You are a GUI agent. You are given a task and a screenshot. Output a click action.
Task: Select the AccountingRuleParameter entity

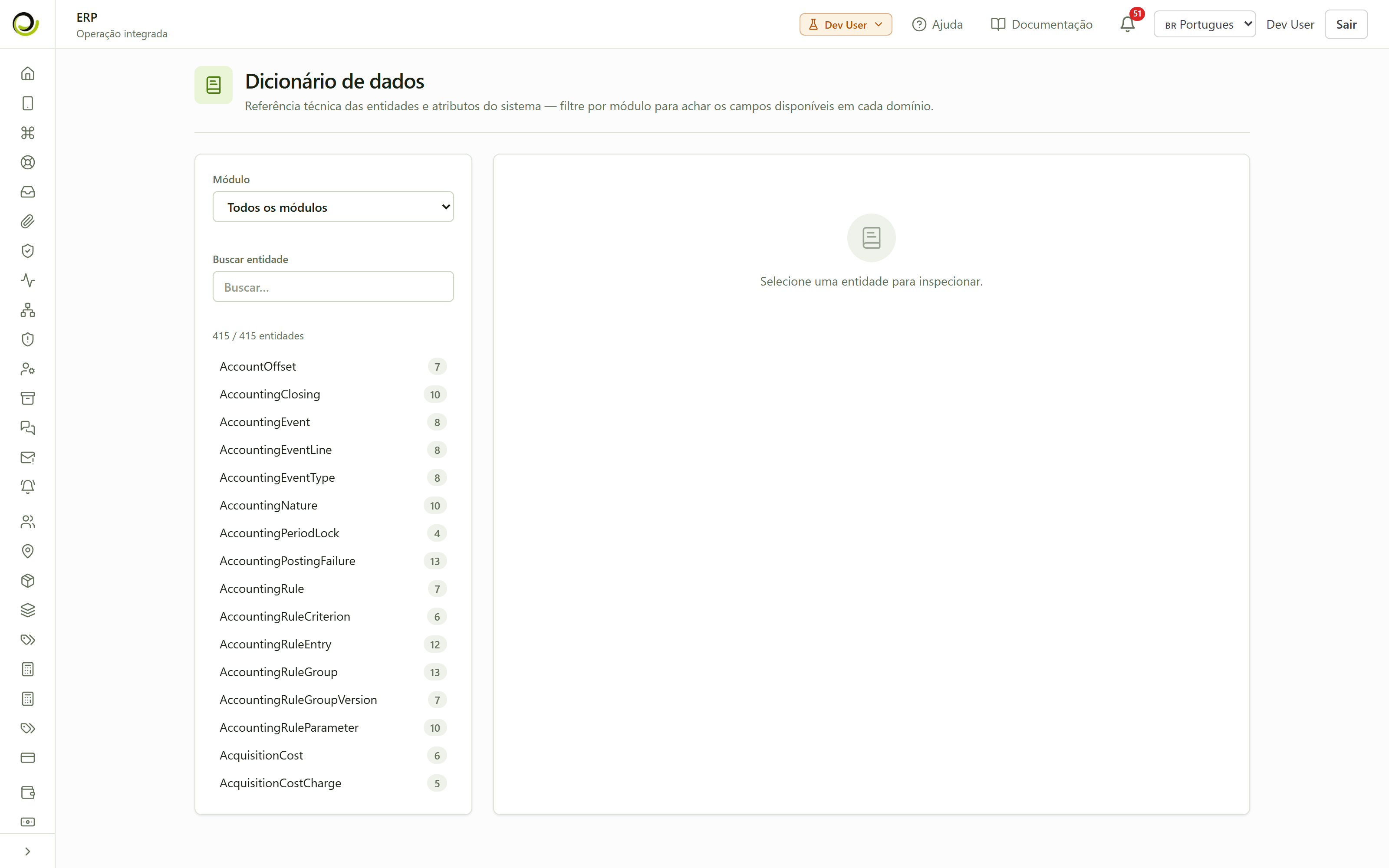[333, 728]
